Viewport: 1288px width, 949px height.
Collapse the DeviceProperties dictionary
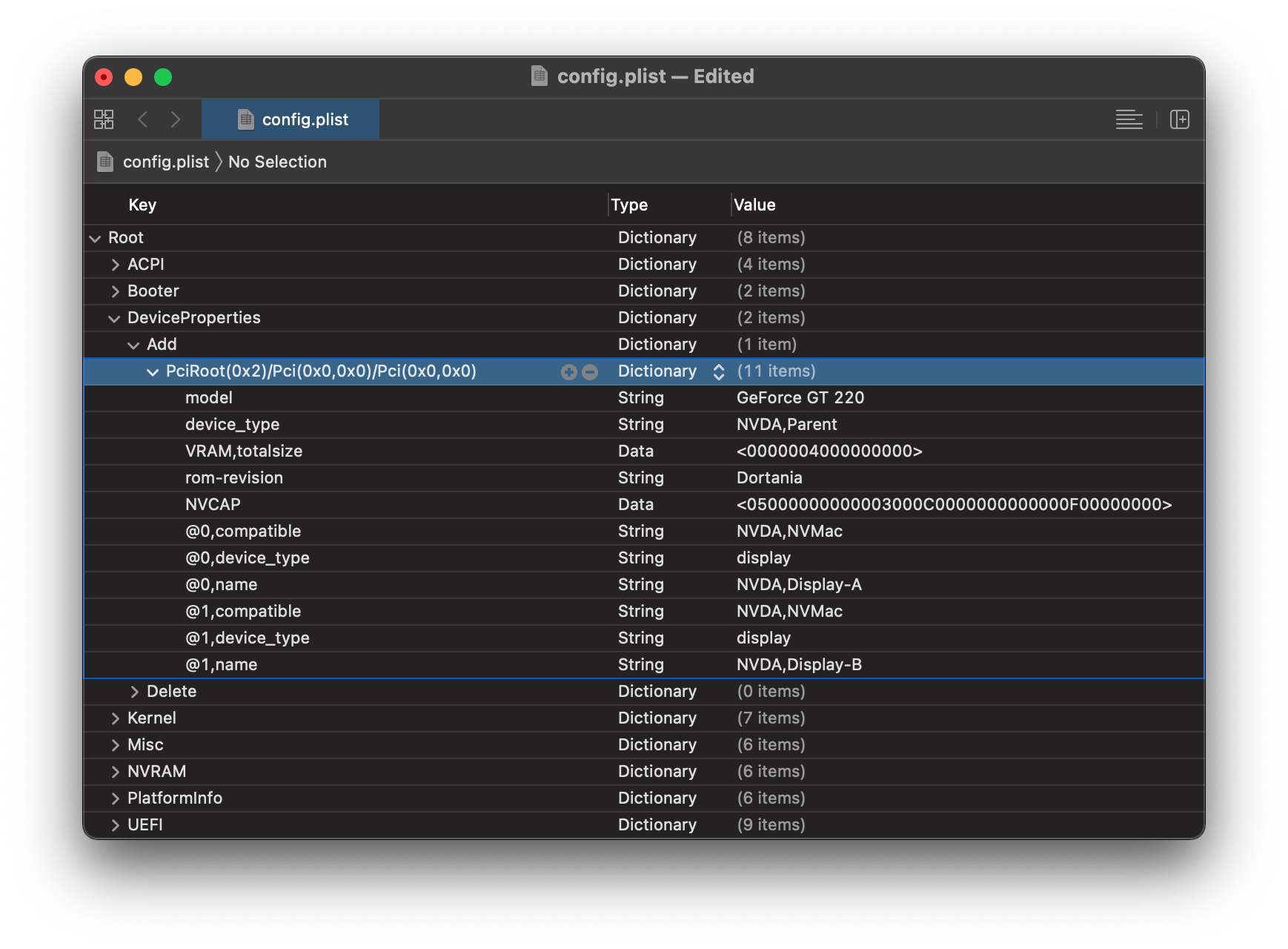point(114,319)
